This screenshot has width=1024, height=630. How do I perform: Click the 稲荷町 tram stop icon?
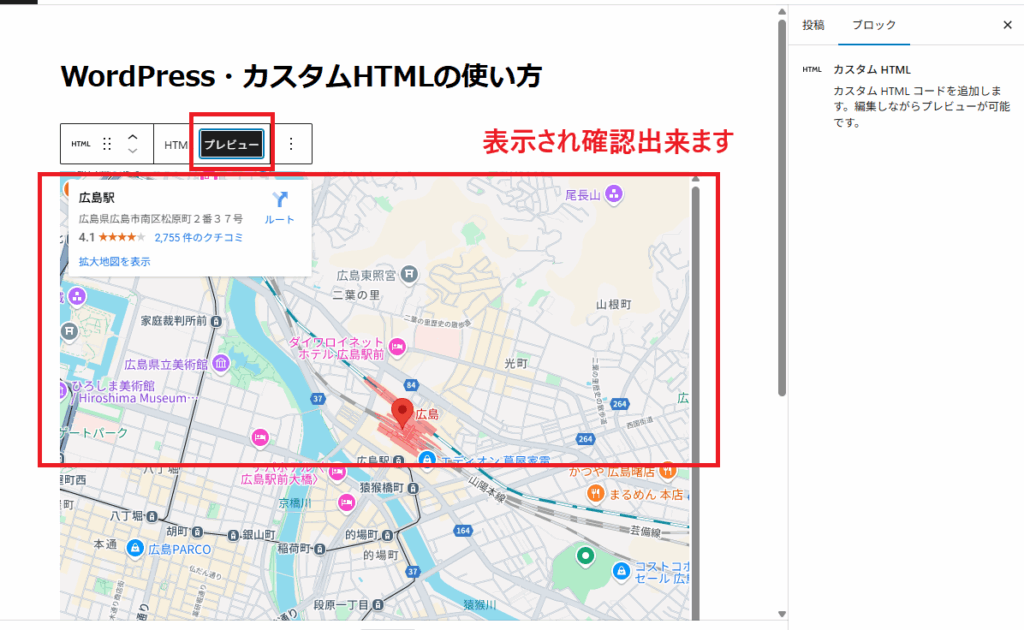pyautogui.click(x=319, y=548)
